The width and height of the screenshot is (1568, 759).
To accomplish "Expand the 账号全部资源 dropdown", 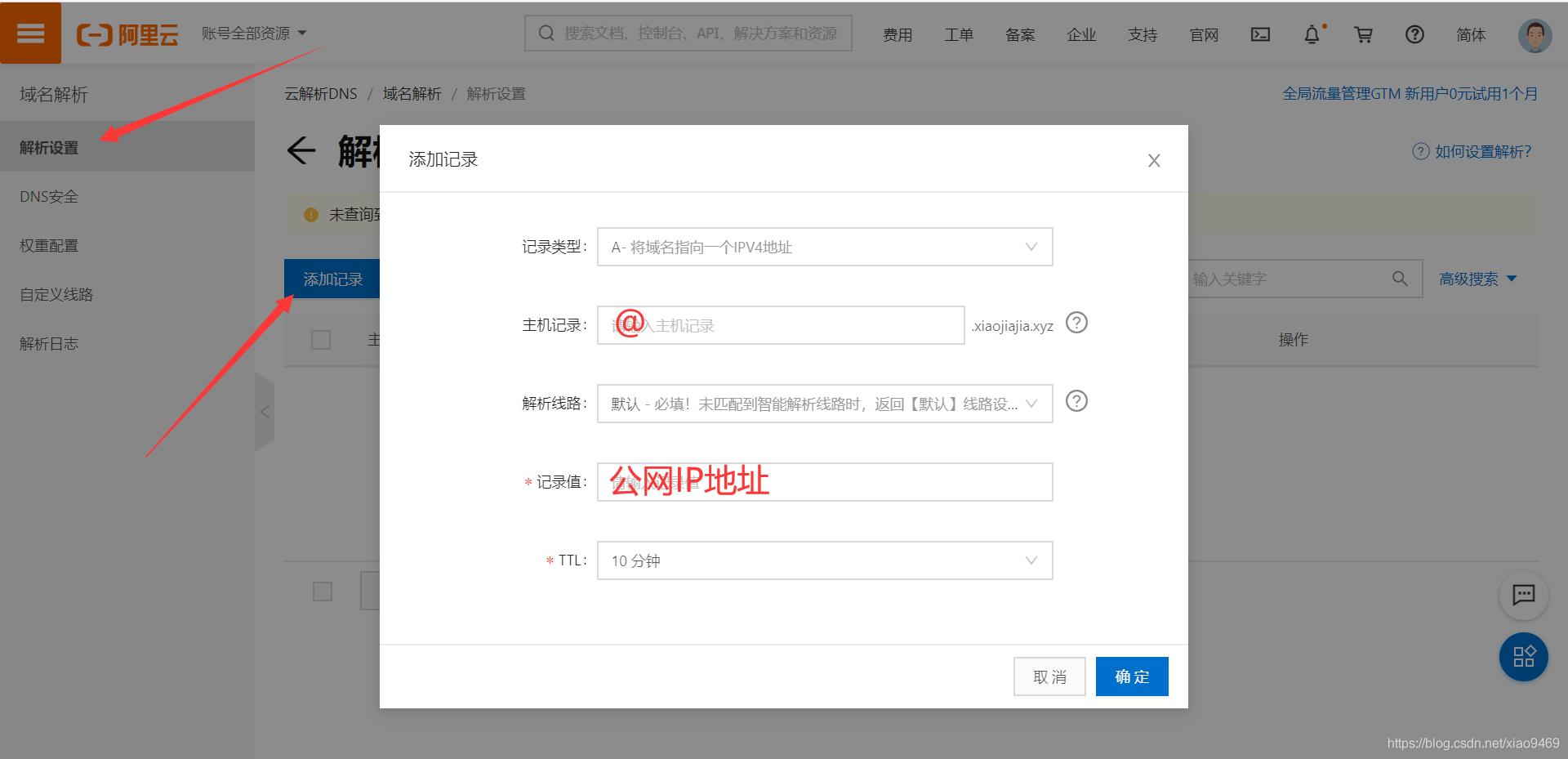I will click(254, 33).
